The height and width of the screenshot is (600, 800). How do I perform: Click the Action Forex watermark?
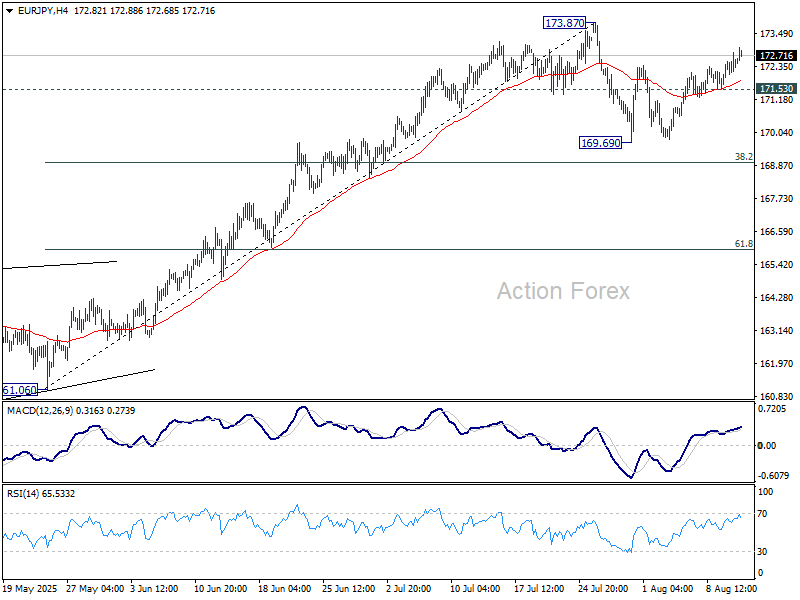pos(564,291)
